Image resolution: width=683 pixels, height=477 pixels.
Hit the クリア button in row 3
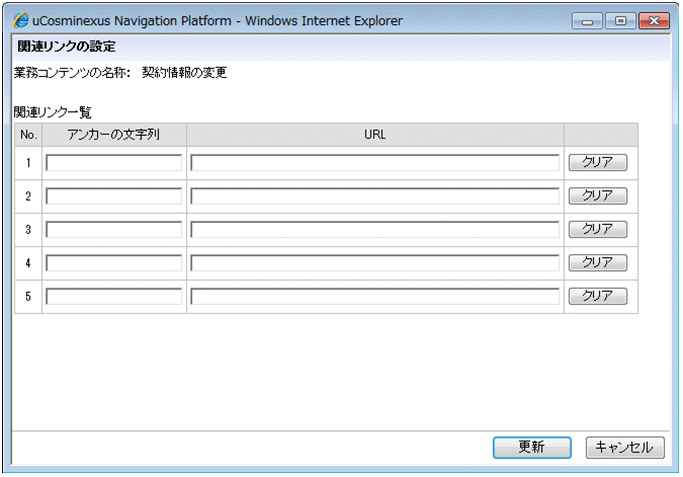(597, 229)
